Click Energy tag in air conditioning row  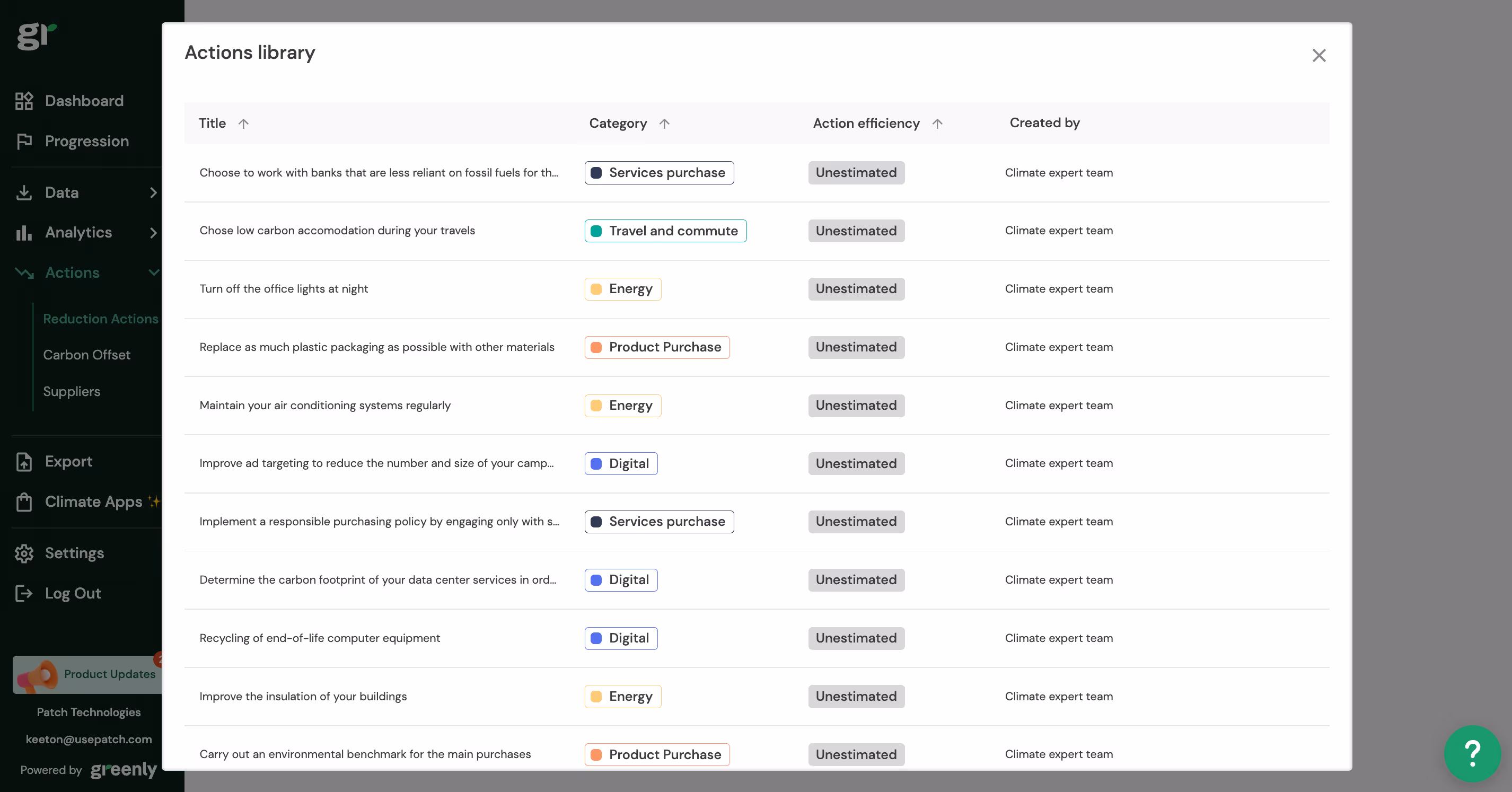[622, 405]
